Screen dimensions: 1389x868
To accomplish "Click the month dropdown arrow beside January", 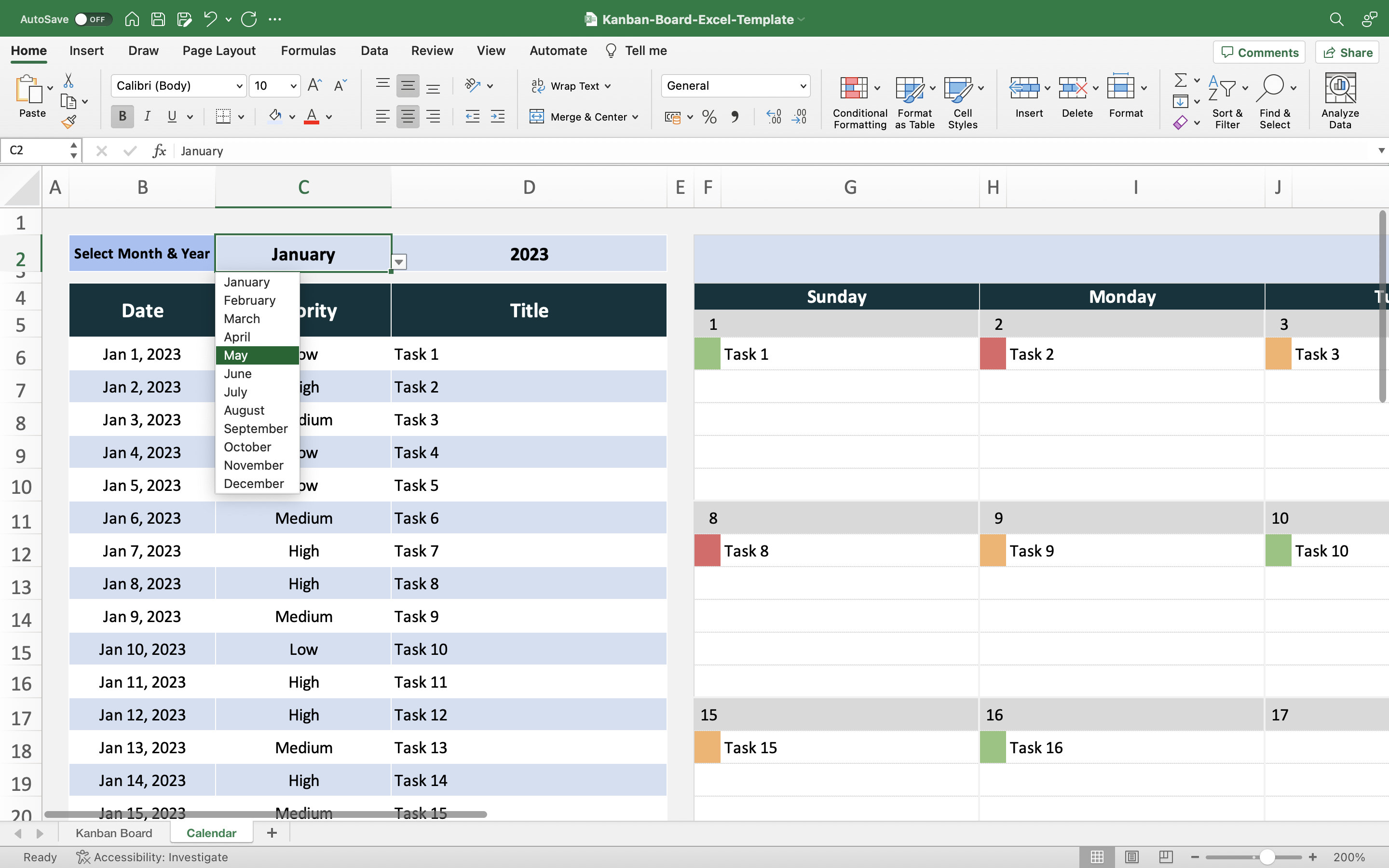I will coord(399,262).
